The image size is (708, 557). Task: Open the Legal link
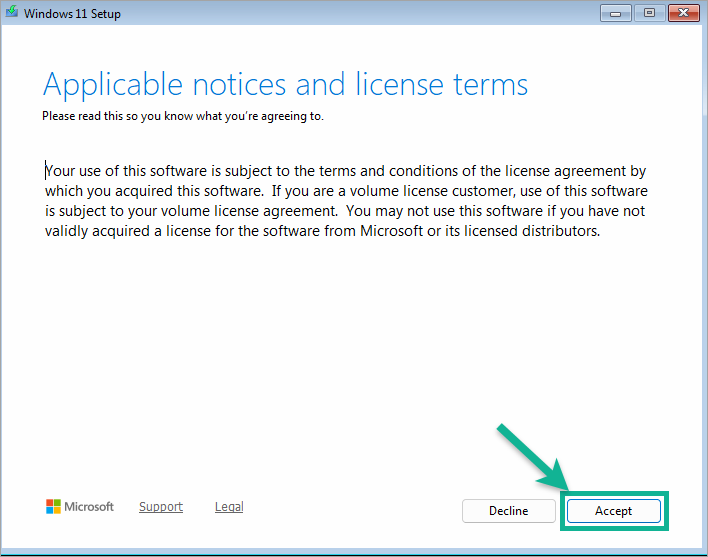click(x=229, y=506)
